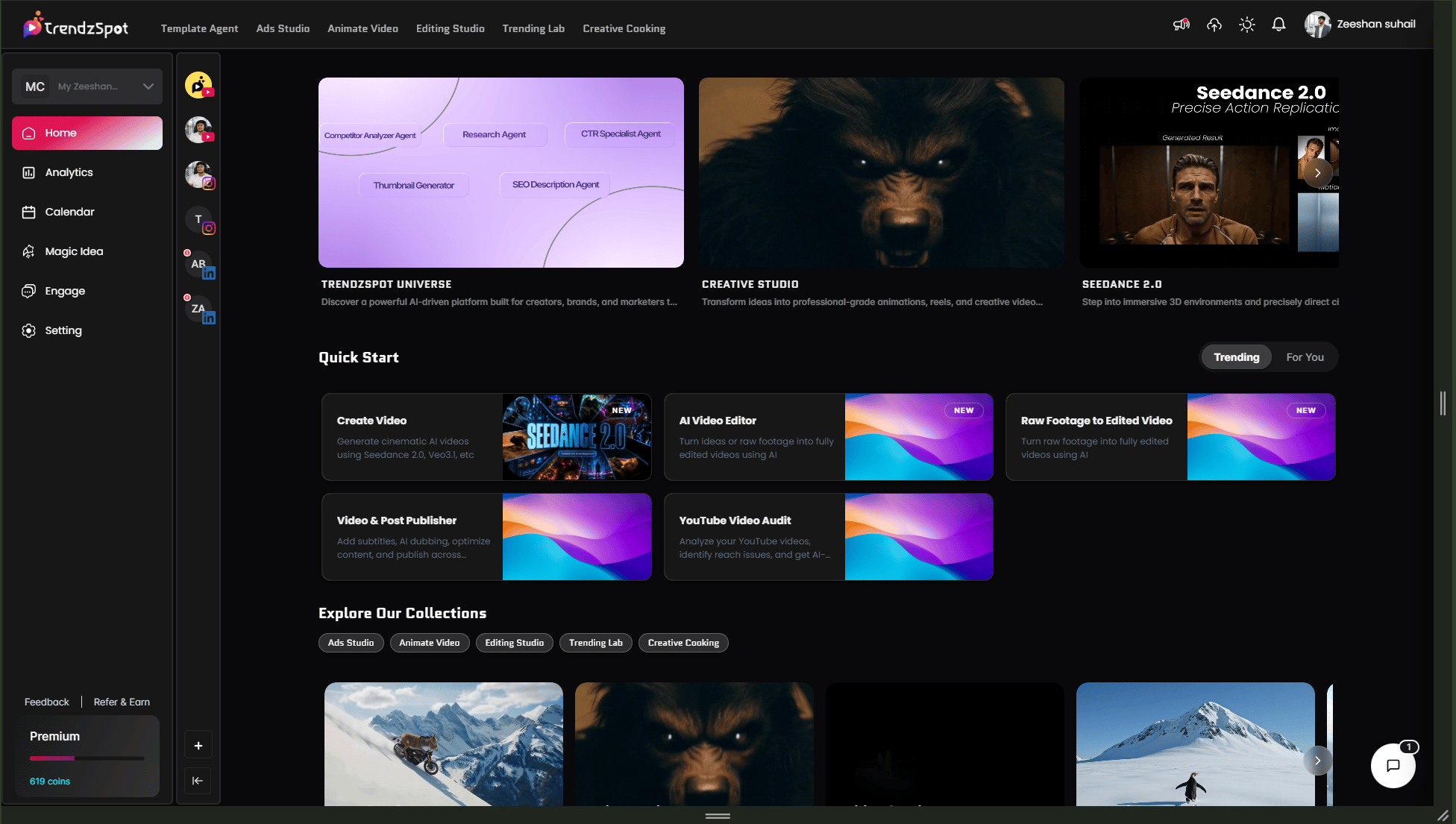Click the Thumbnail Generator pill
The width and height of the screenshot is (1456, 824).
(414, 185)
